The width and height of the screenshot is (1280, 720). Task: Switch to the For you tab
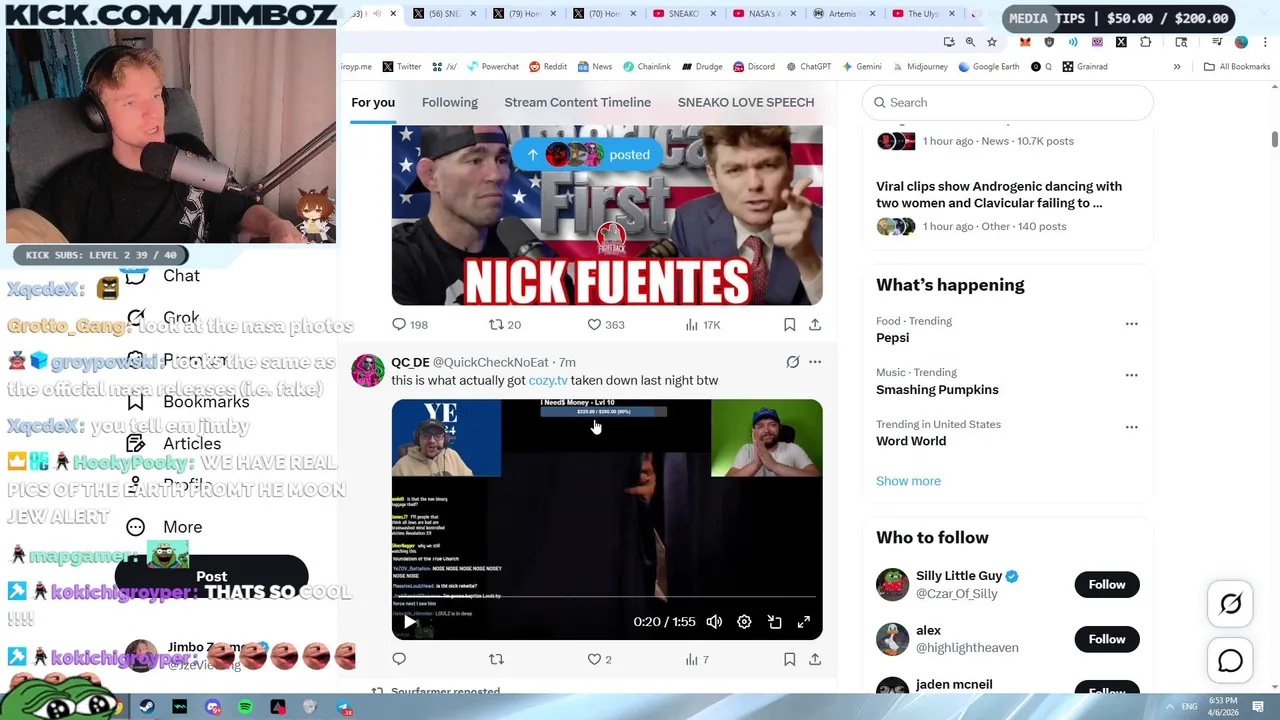click(373, 102)
